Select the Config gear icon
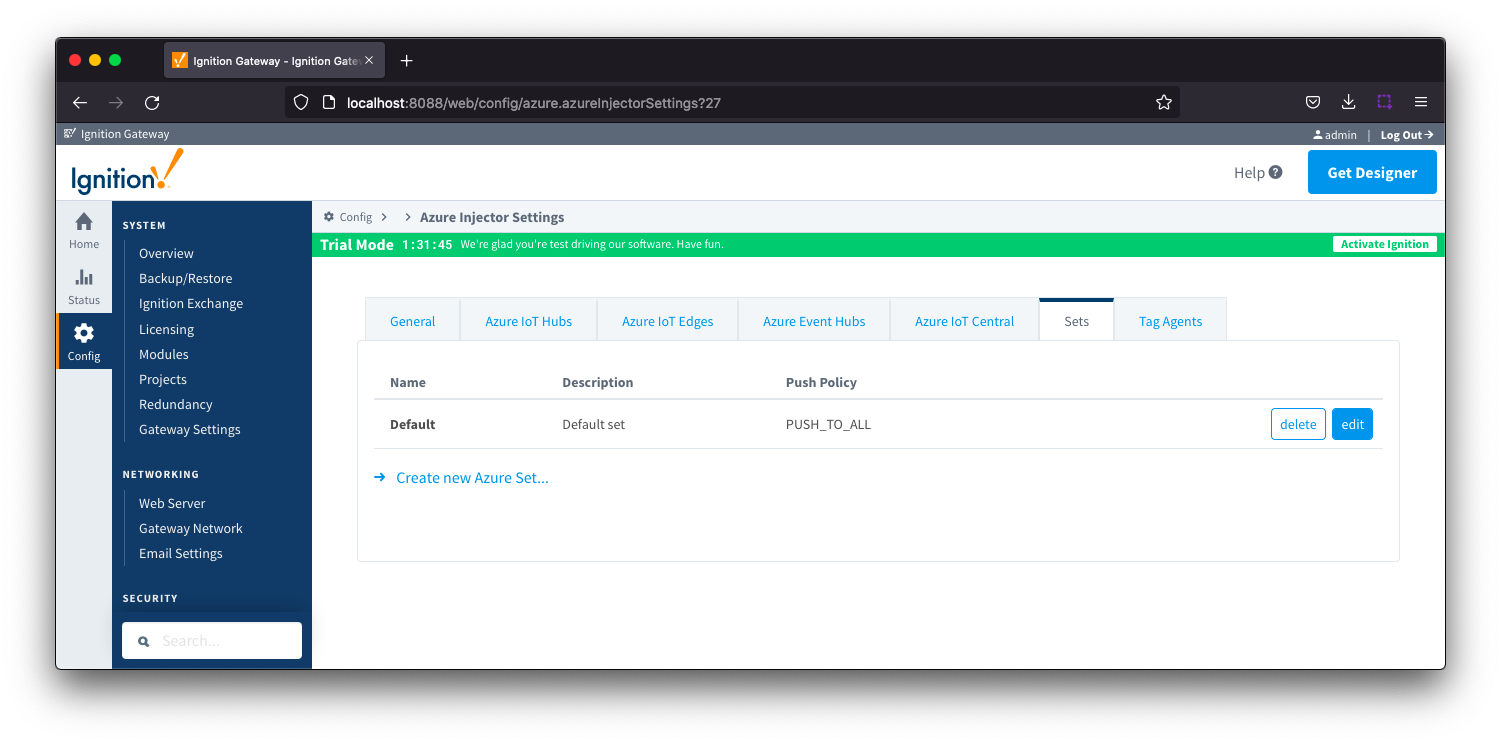 (x=84, y=334)
